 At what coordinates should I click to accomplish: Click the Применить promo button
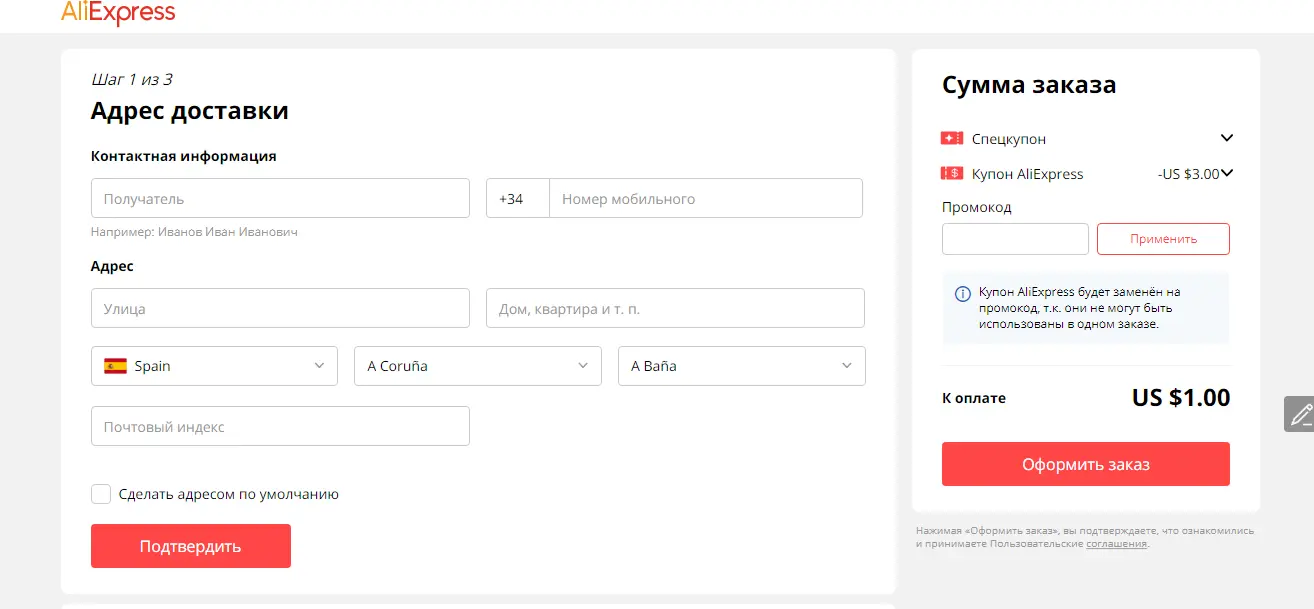coord(1163,239)
